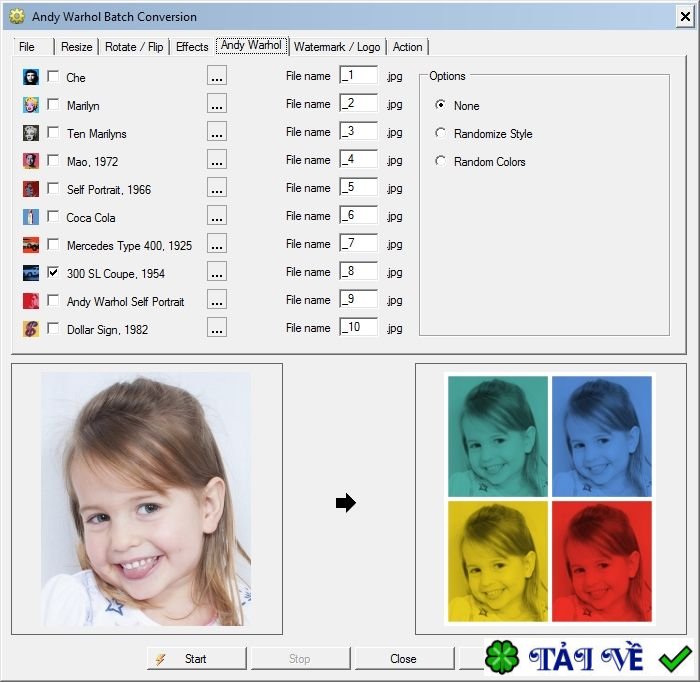Click the file name field containing _4
The image size is (700, 682).
pos(358,159)
